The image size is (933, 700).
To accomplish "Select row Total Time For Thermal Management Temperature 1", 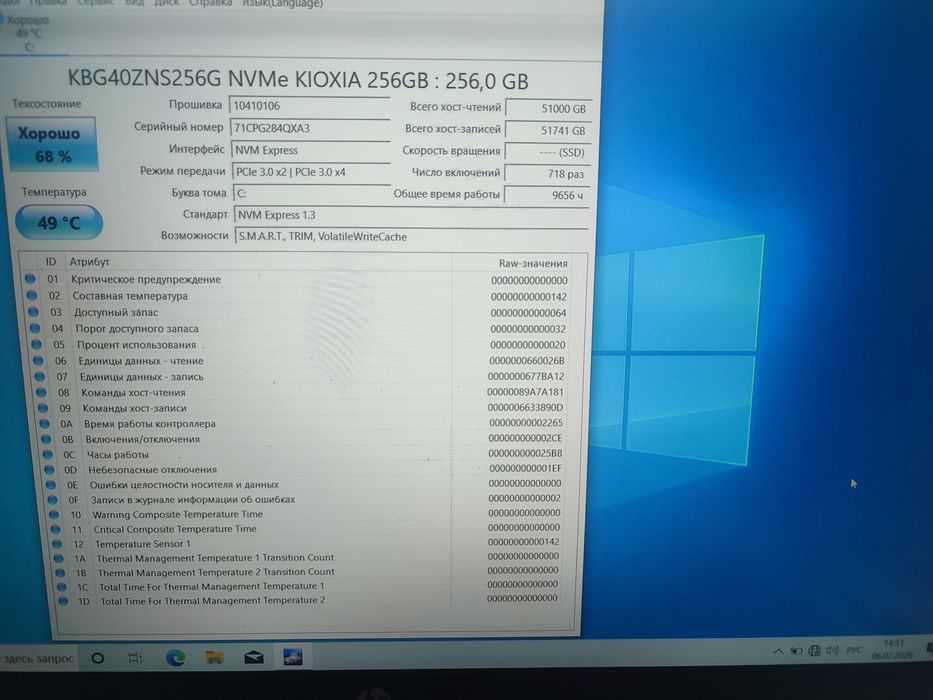I will 309,586.
